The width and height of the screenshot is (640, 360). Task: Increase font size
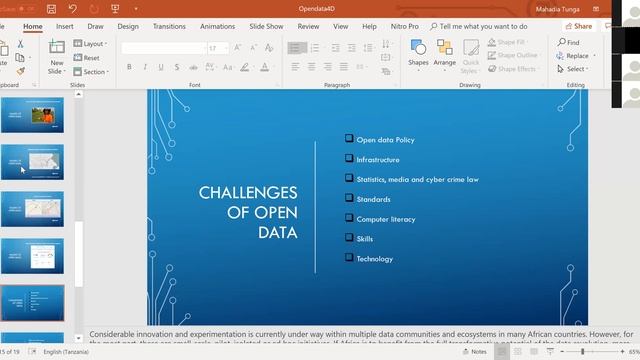point(238,48)
